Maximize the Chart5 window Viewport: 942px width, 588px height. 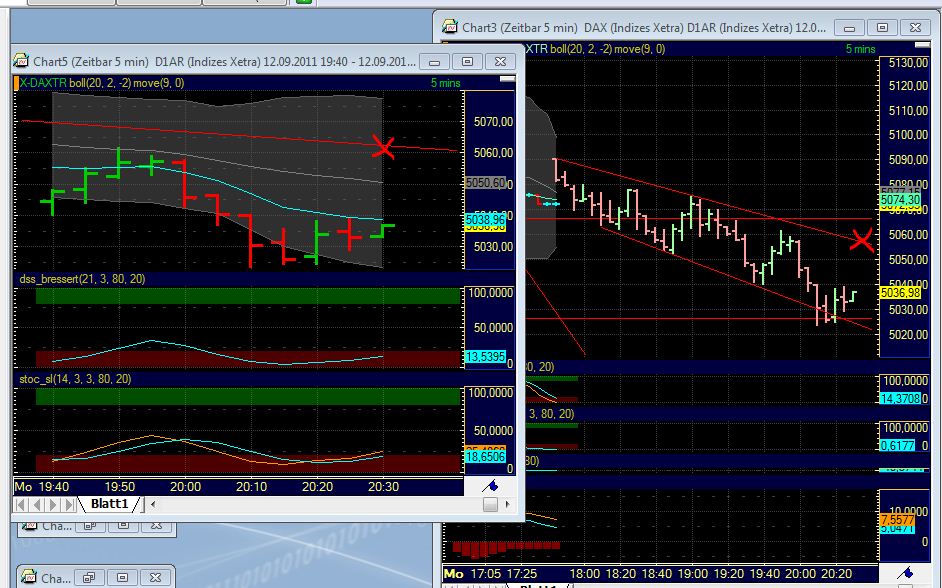[x=467, y=61]
